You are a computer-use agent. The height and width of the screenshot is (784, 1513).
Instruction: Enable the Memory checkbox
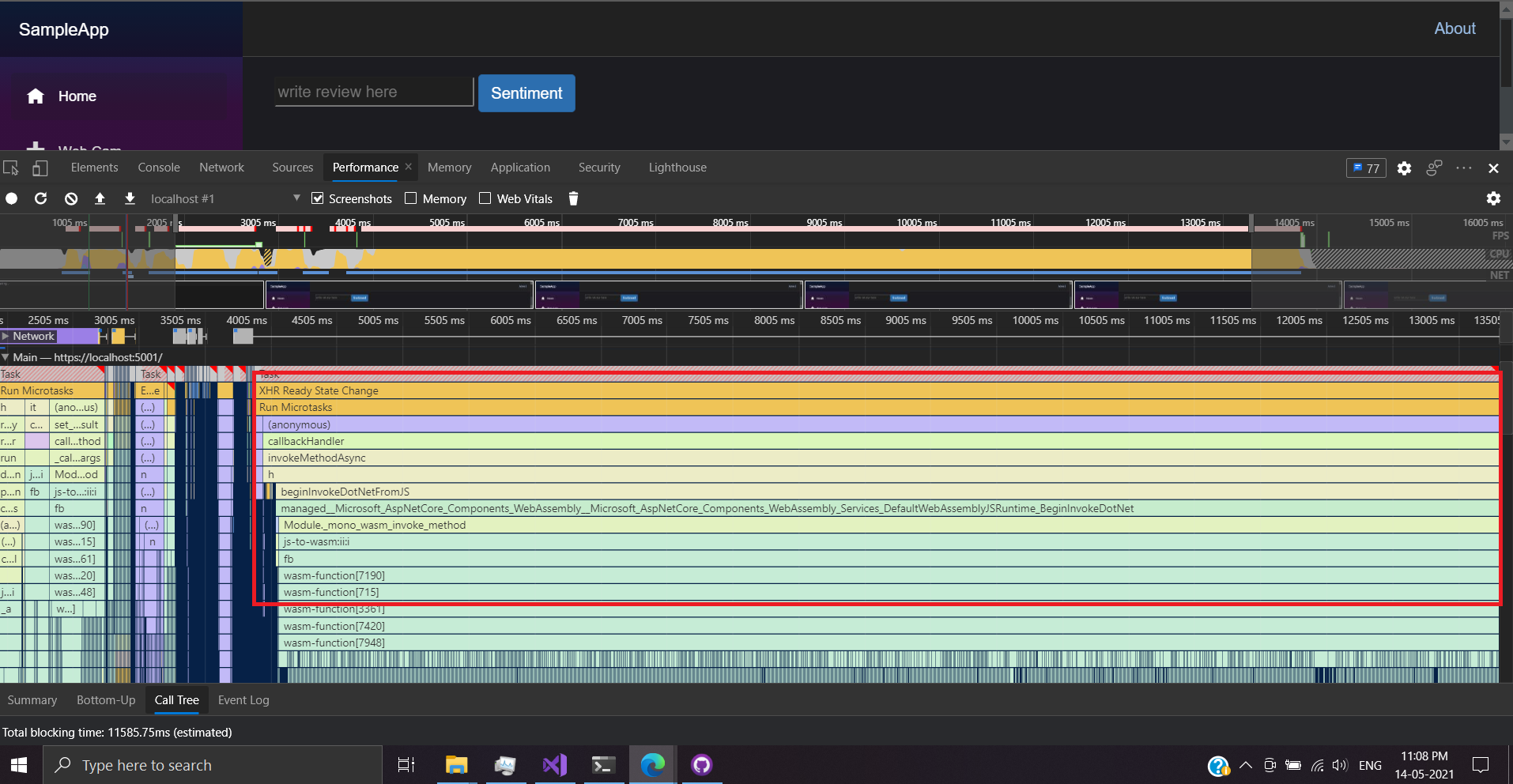[411, 198]
